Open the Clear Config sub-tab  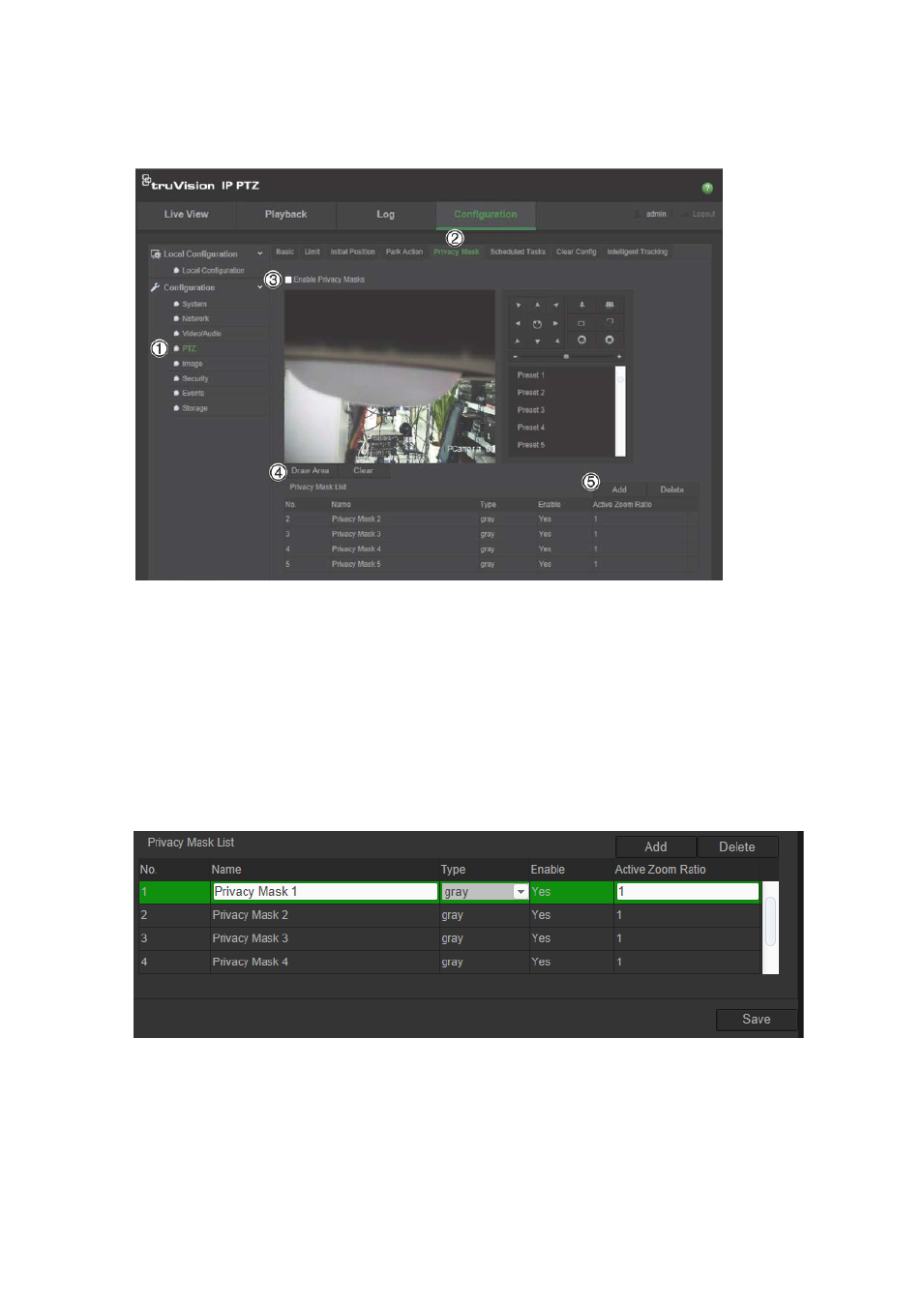point(577,252)
